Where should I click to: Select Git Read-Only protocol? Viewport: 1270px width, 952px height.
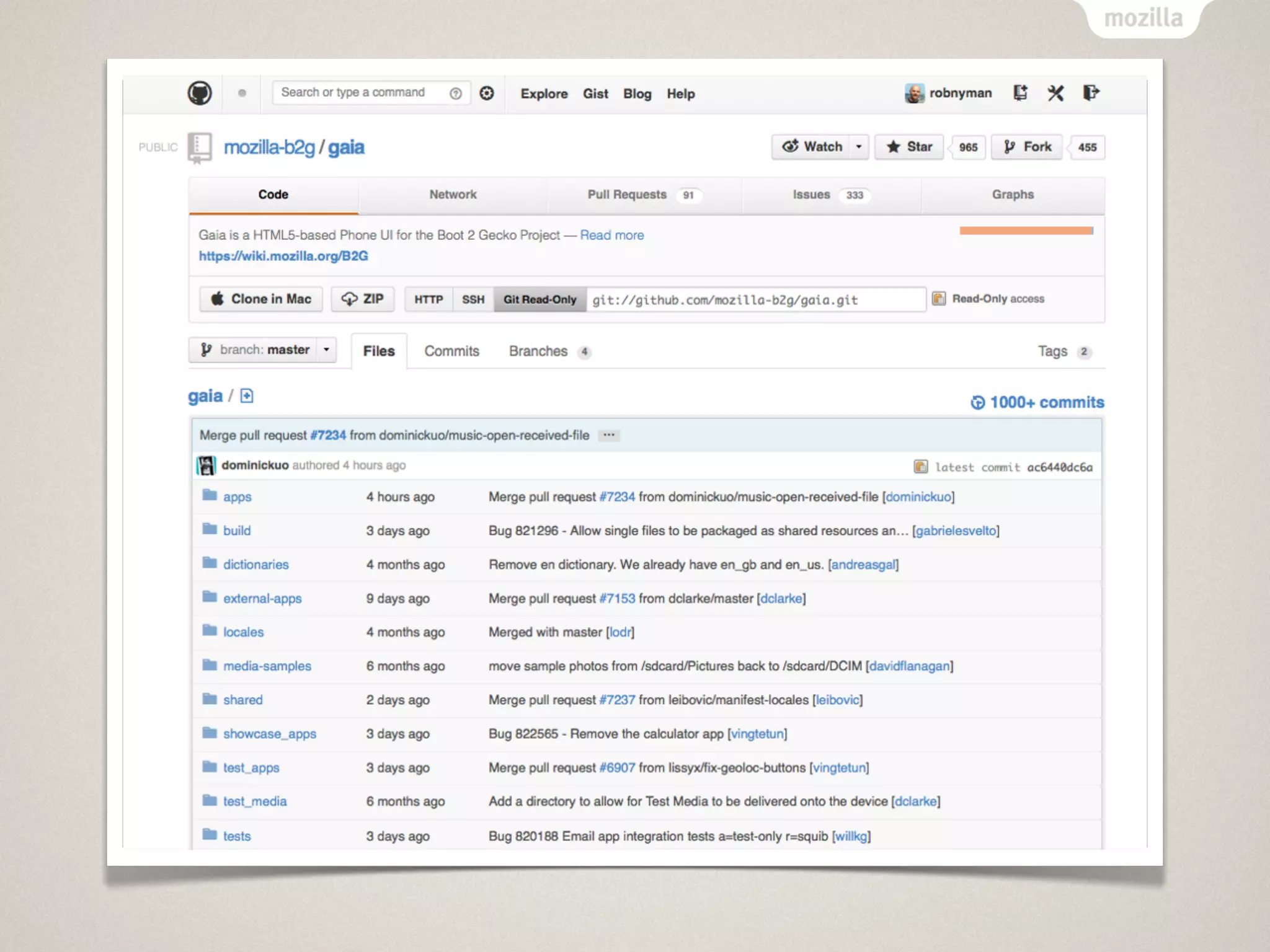click(x=540, y=299)
